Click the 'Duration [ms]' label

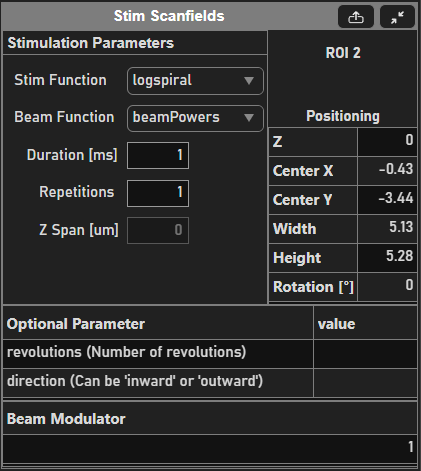point(72,155)
